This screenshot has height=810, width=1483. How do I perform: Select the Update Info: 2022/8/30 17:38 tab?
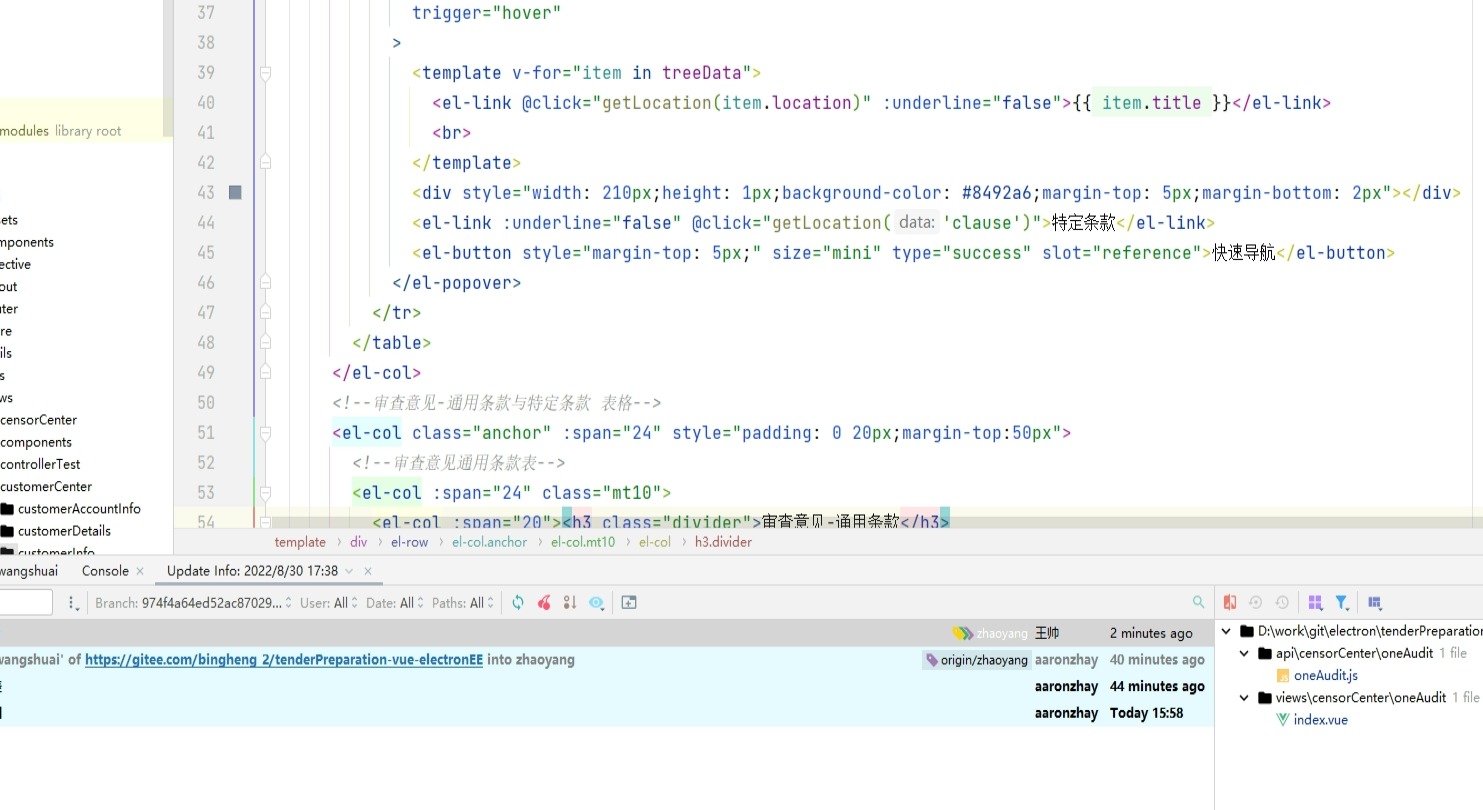point(252,571)
